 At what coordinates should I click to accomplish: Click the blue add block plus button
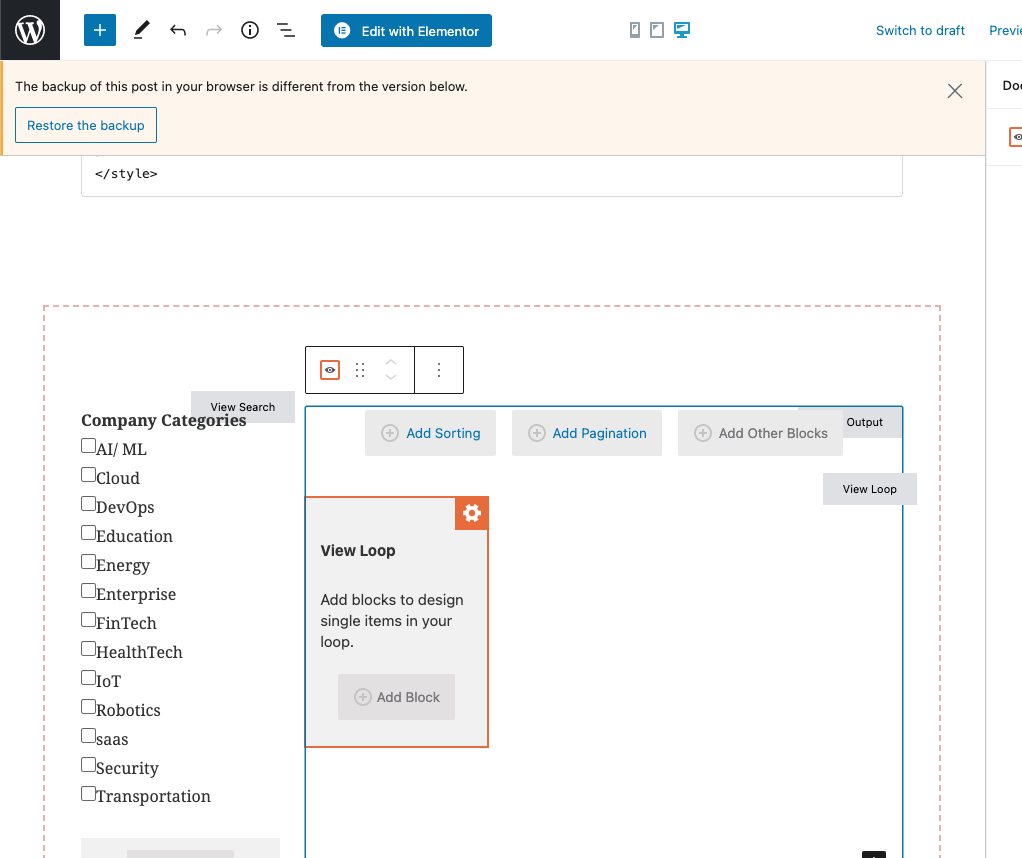coord(100,30)
